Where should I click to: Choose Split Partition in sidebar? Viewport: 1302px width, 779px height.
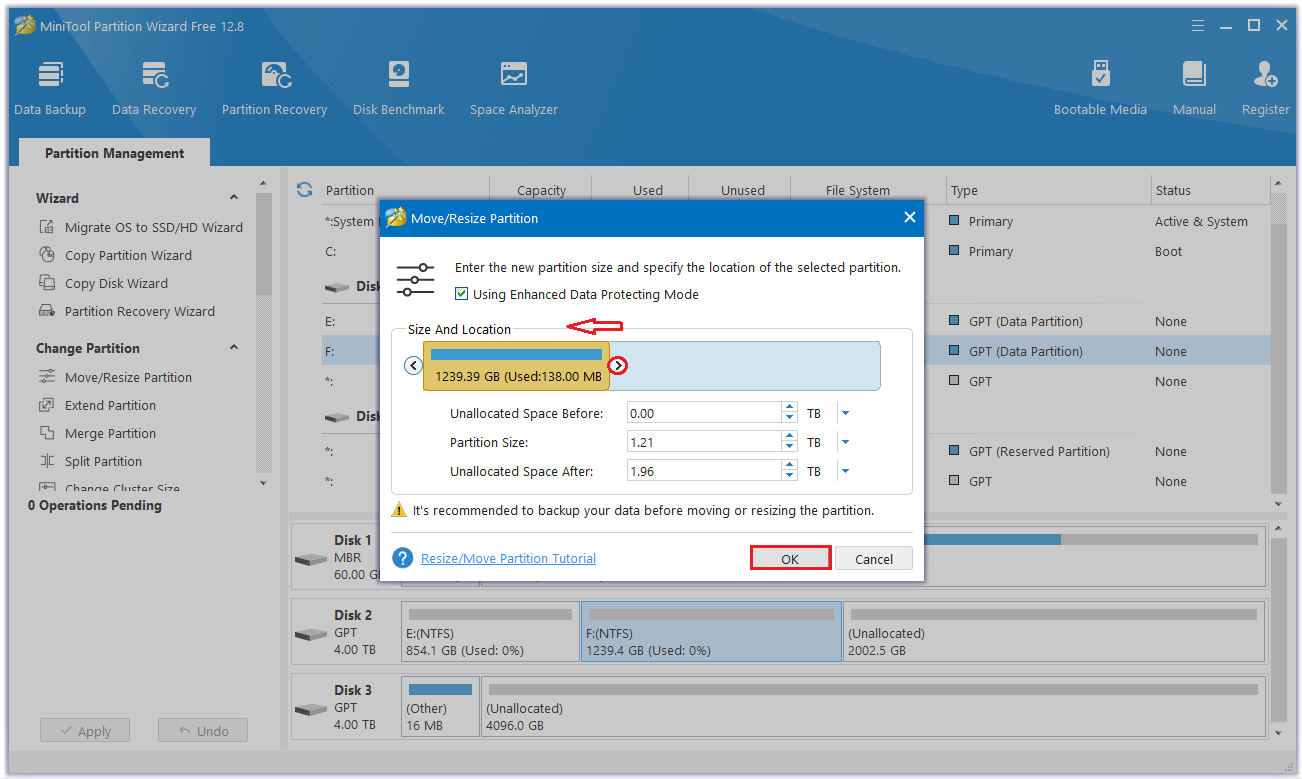tap(90, 461)
